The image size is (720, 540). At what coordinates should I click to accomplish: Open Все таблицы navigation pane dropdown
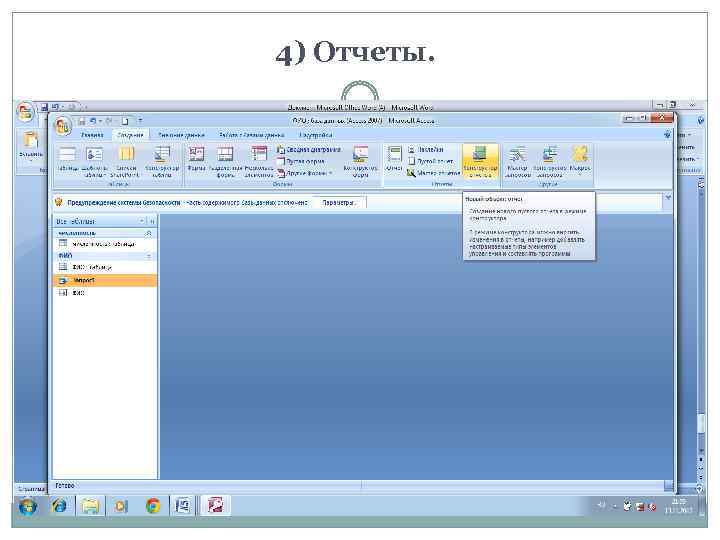tap(141, 221)
